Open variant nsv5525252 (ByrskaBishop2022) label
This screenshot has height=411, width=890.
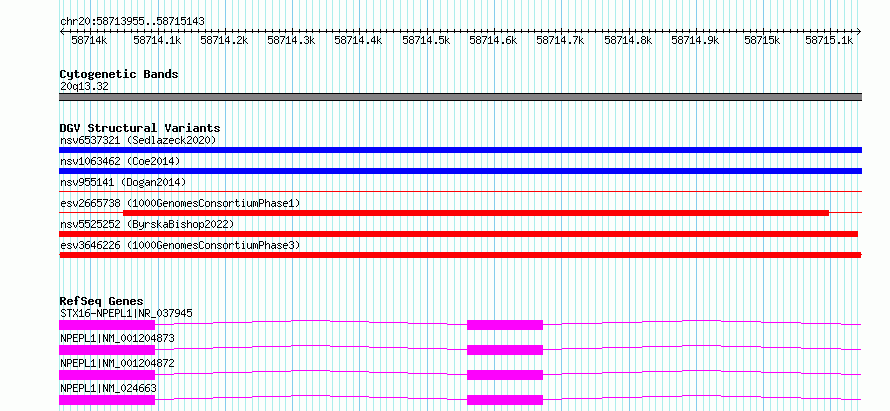coord(146,224)
